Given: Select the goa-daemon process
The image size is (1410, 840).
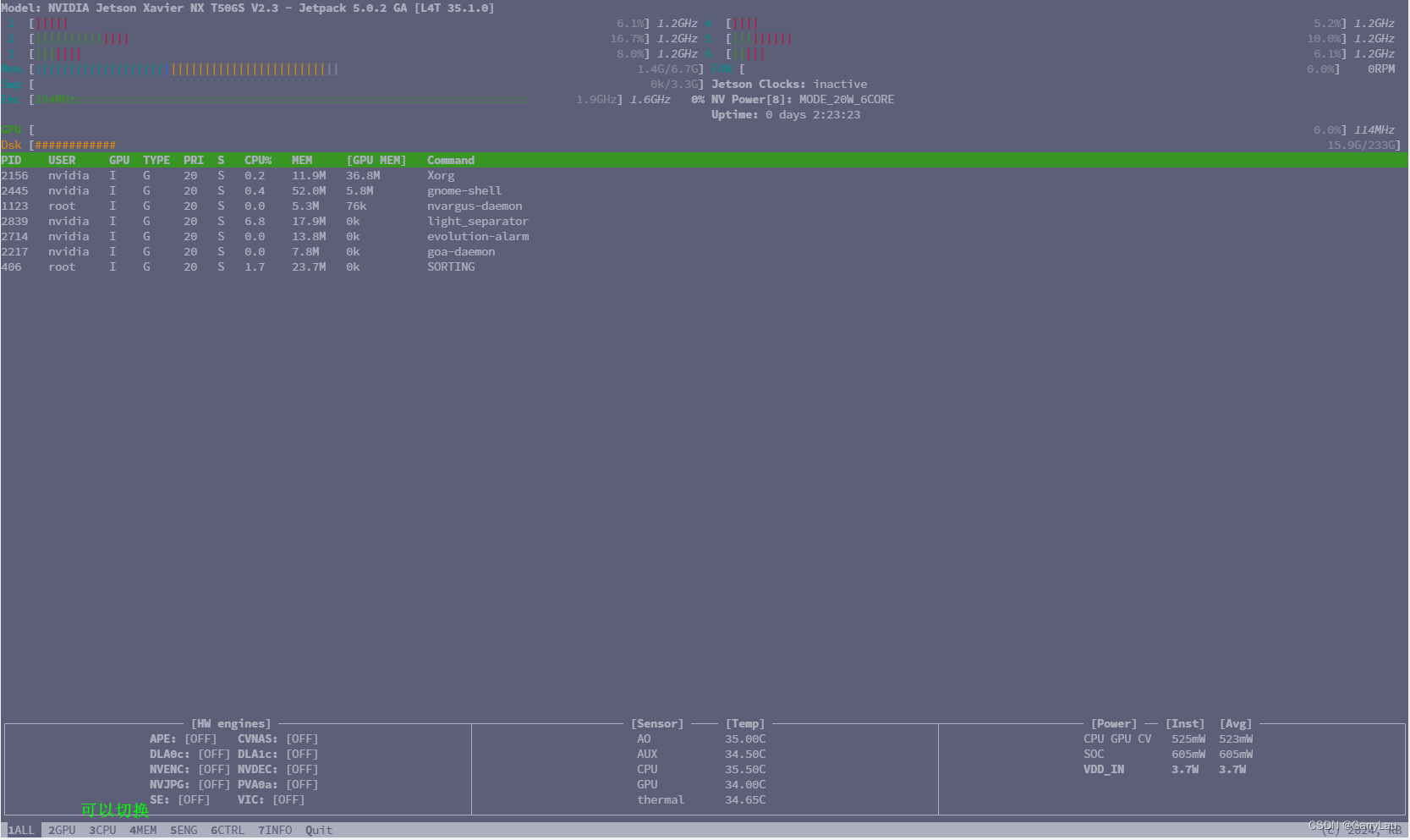Looking at the screenshot, I should click(x=705, y=251).
